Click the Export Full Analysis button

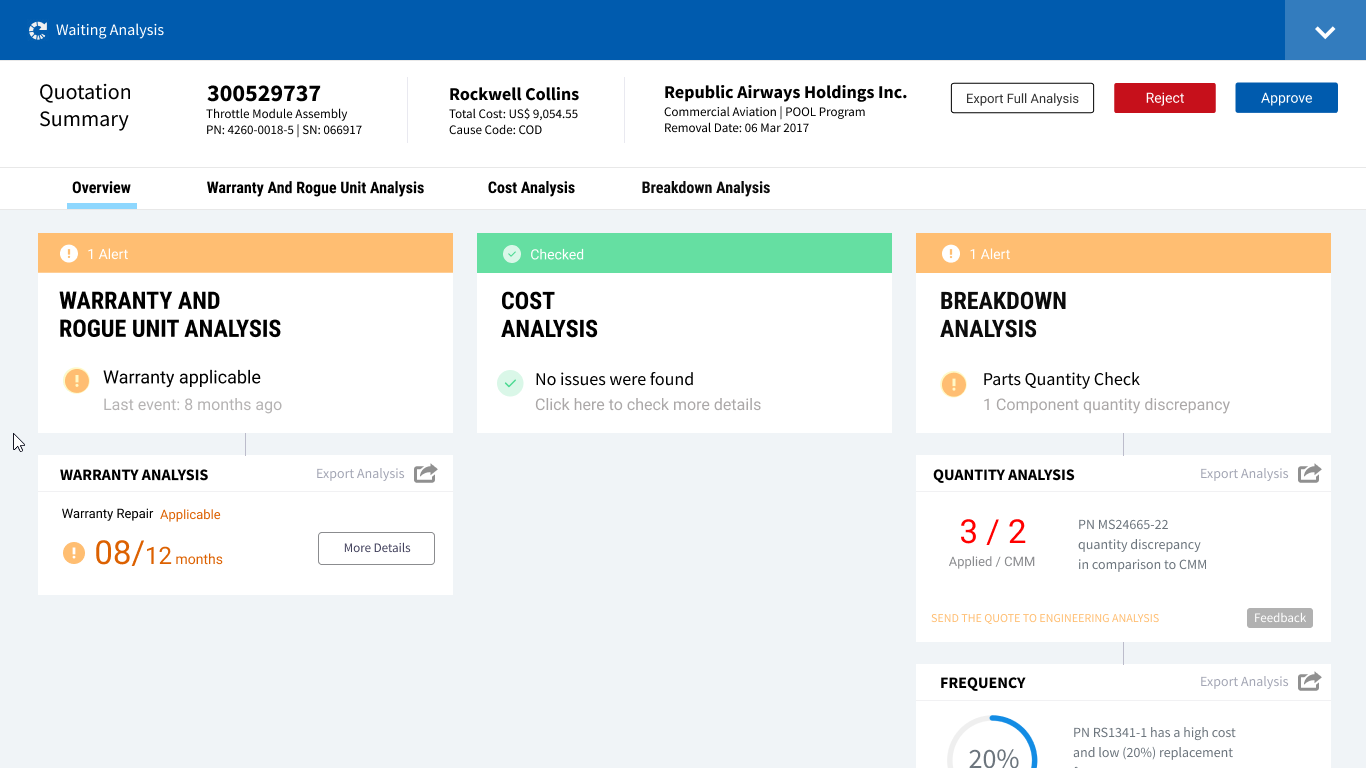pos(1022,98)
